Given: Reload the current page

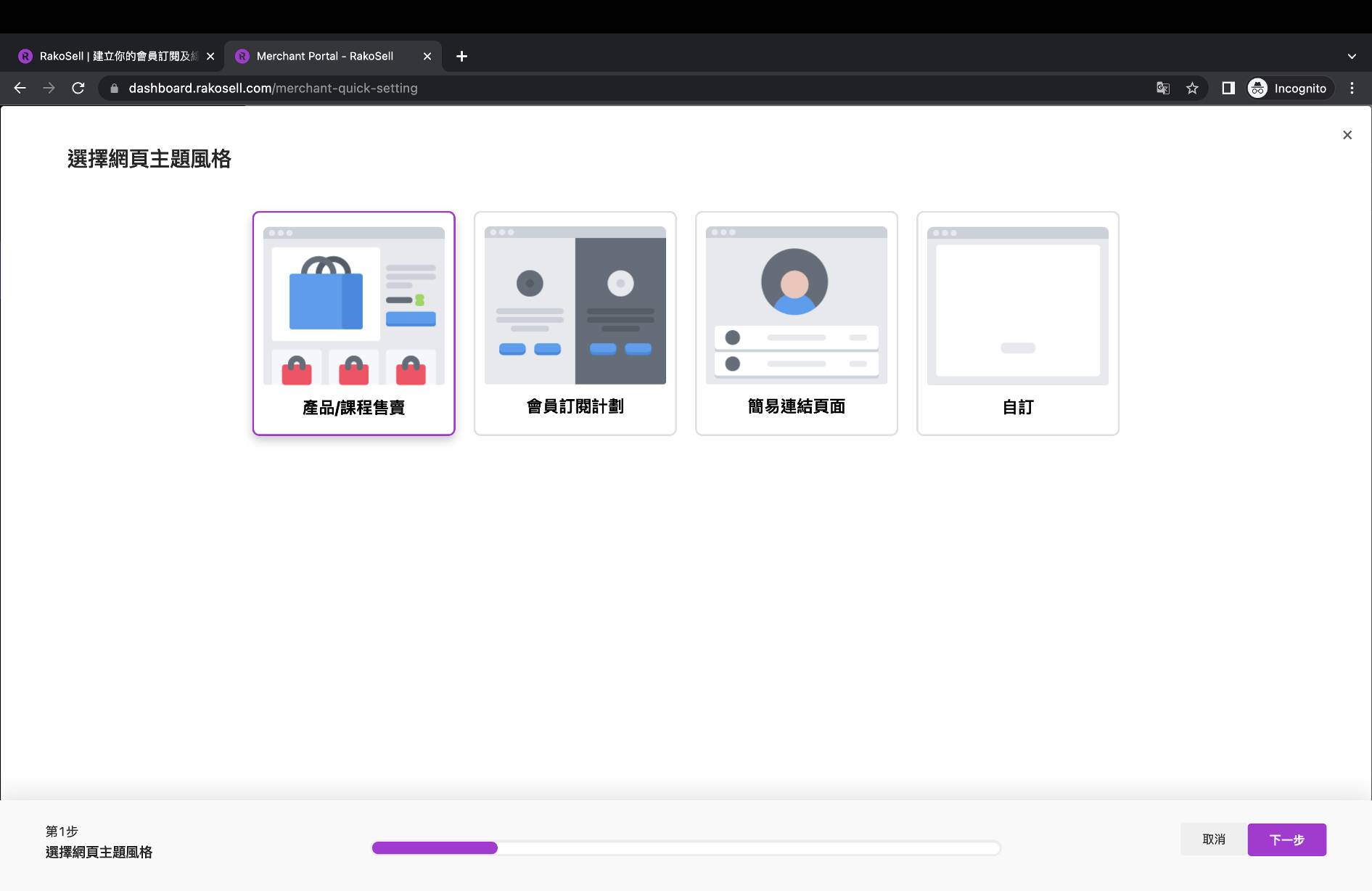Looking at the screenshot, I should point(78,88).
